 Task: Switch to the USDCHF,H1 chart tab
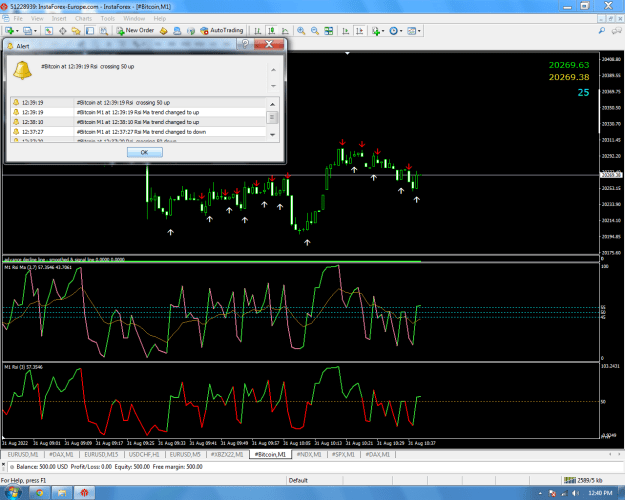[144, 455]
